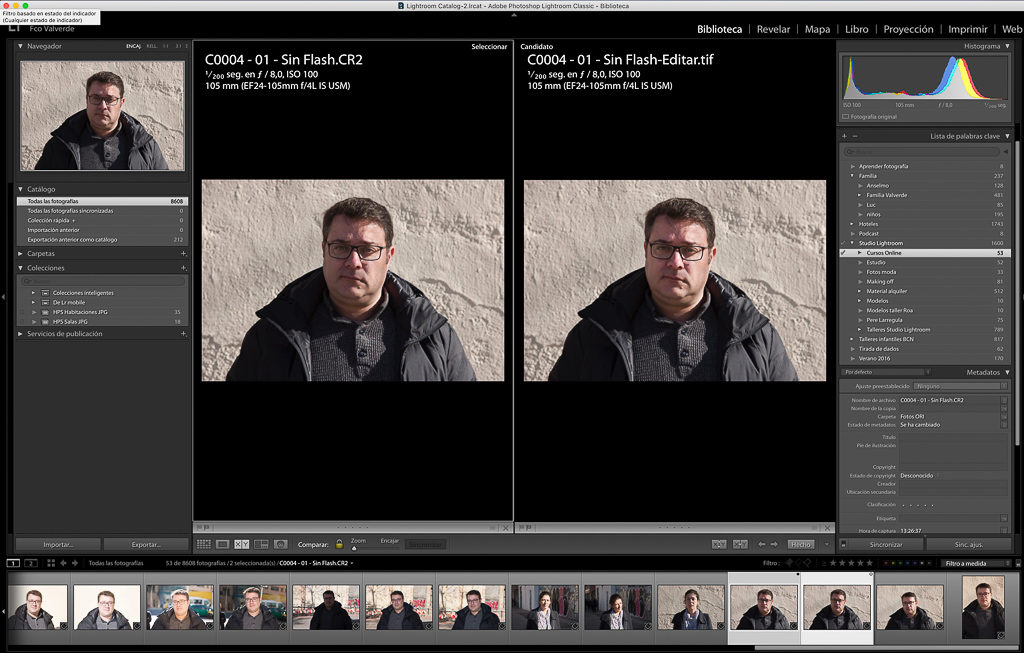Viewport: 1024px width, 653px height.
Task: Click the Sinc. ajus. button
Action: click(968, 545)
